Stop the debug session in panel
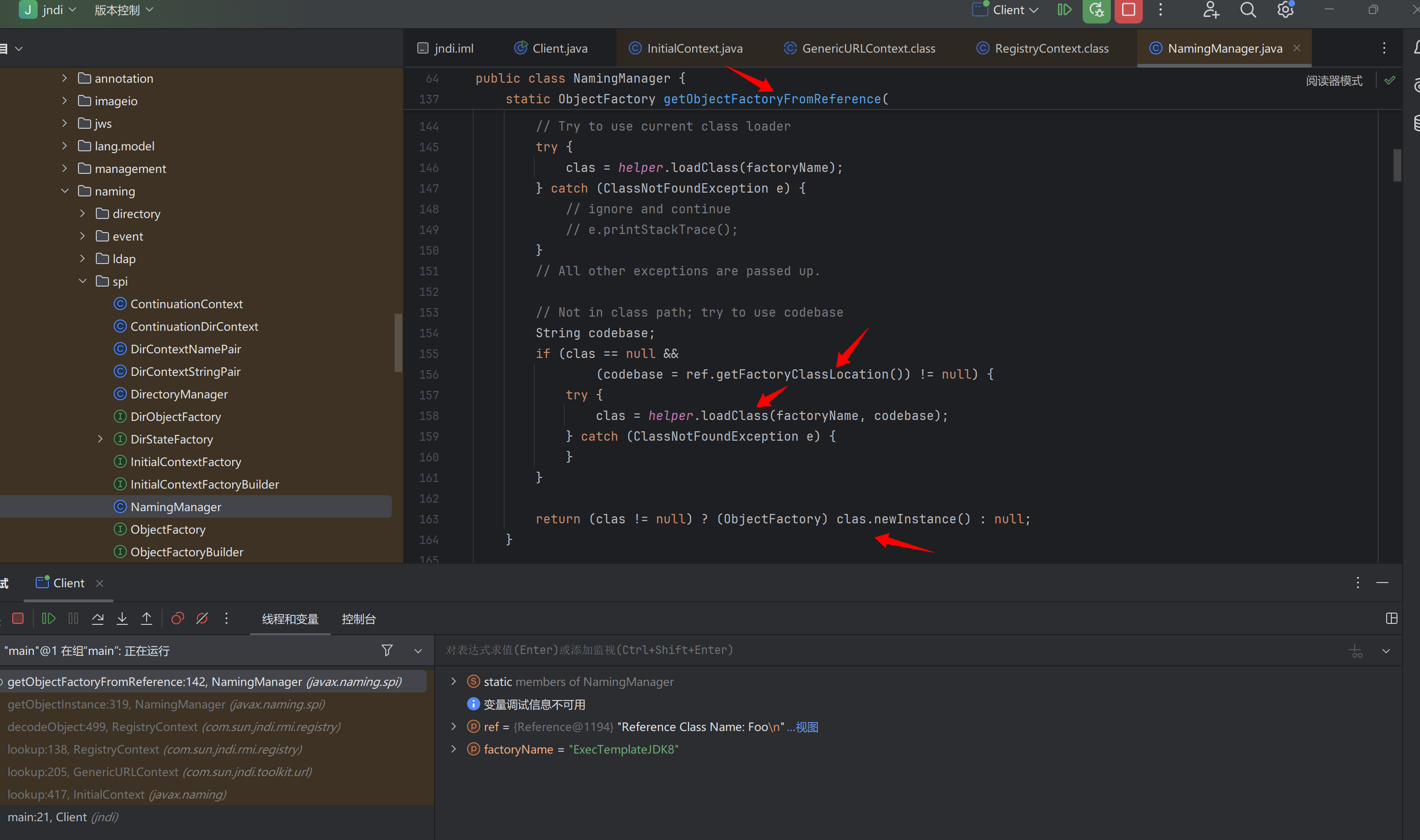The height and width of the screenshot is (840, 1420). [x=18, y=619]
